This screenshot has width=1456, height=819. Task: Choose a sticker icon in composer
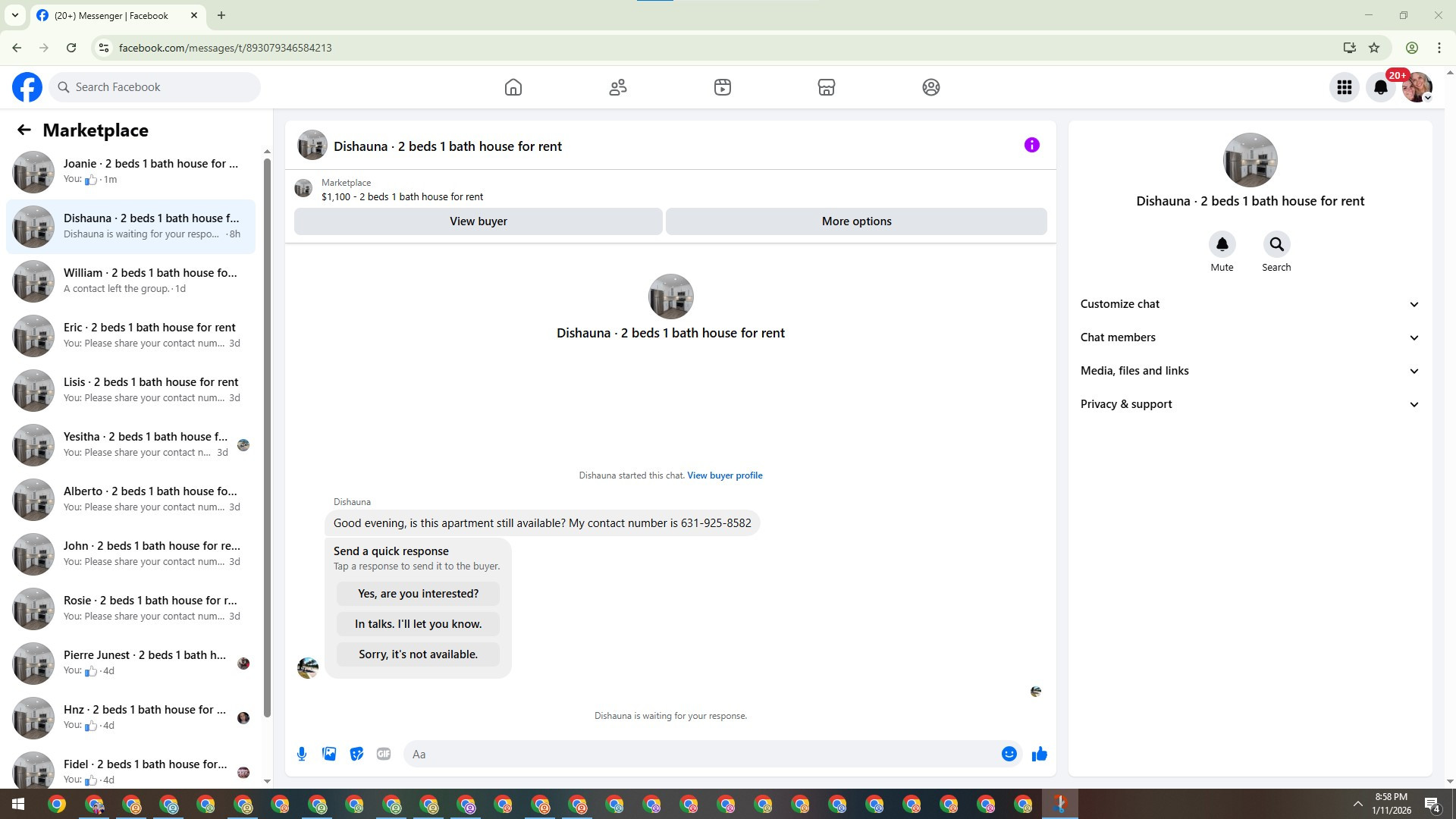coord(356,754)
